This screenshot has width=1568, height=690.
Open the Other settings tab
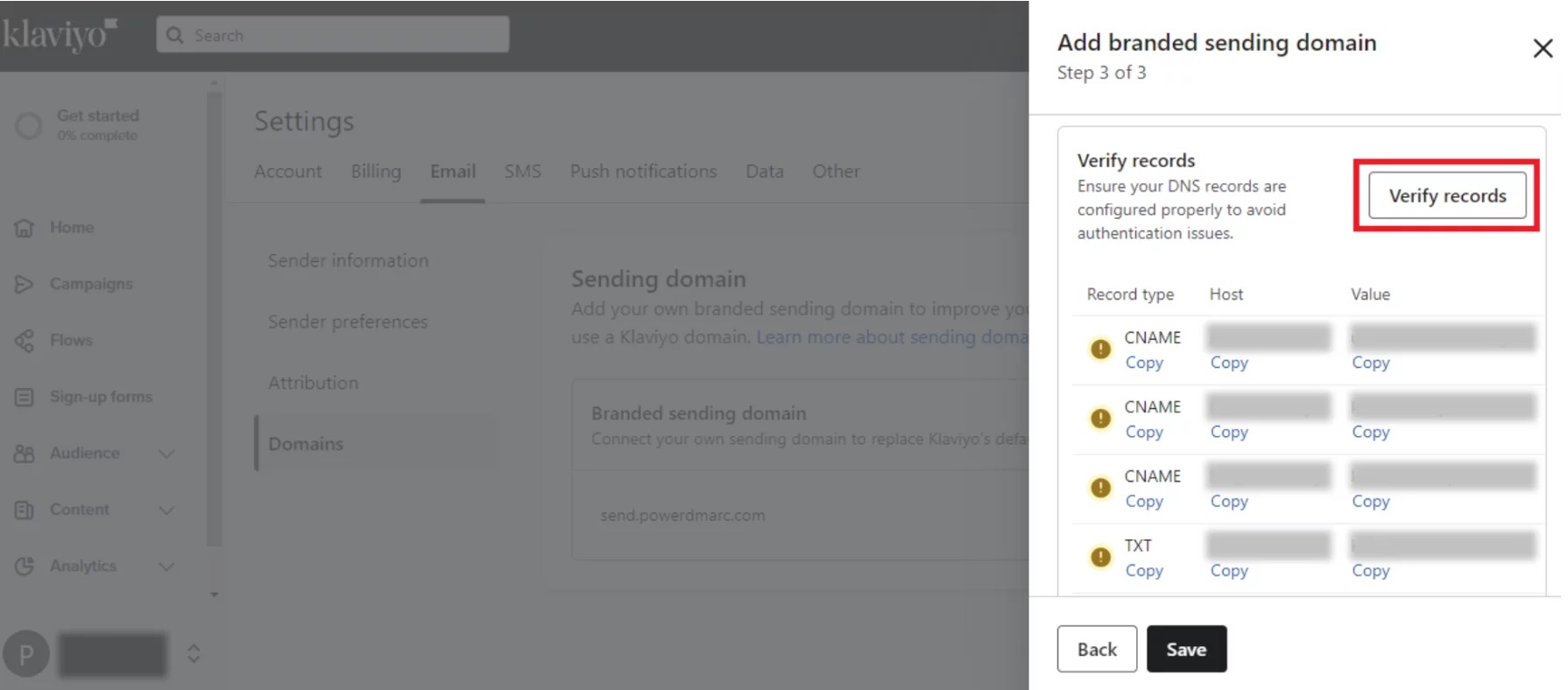836,172
